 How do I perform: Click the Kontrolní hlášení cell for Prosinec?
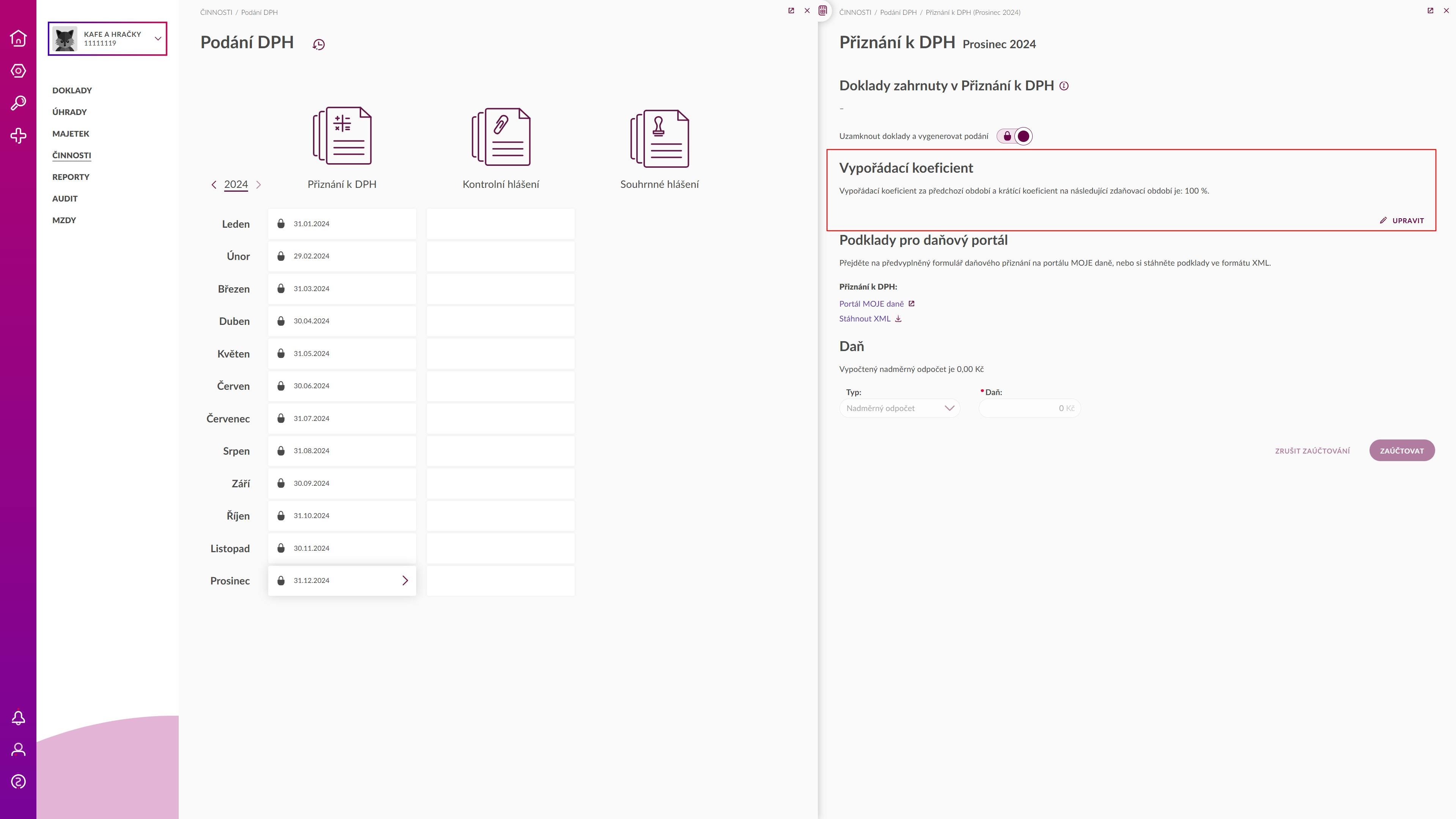tap(501, 580)
